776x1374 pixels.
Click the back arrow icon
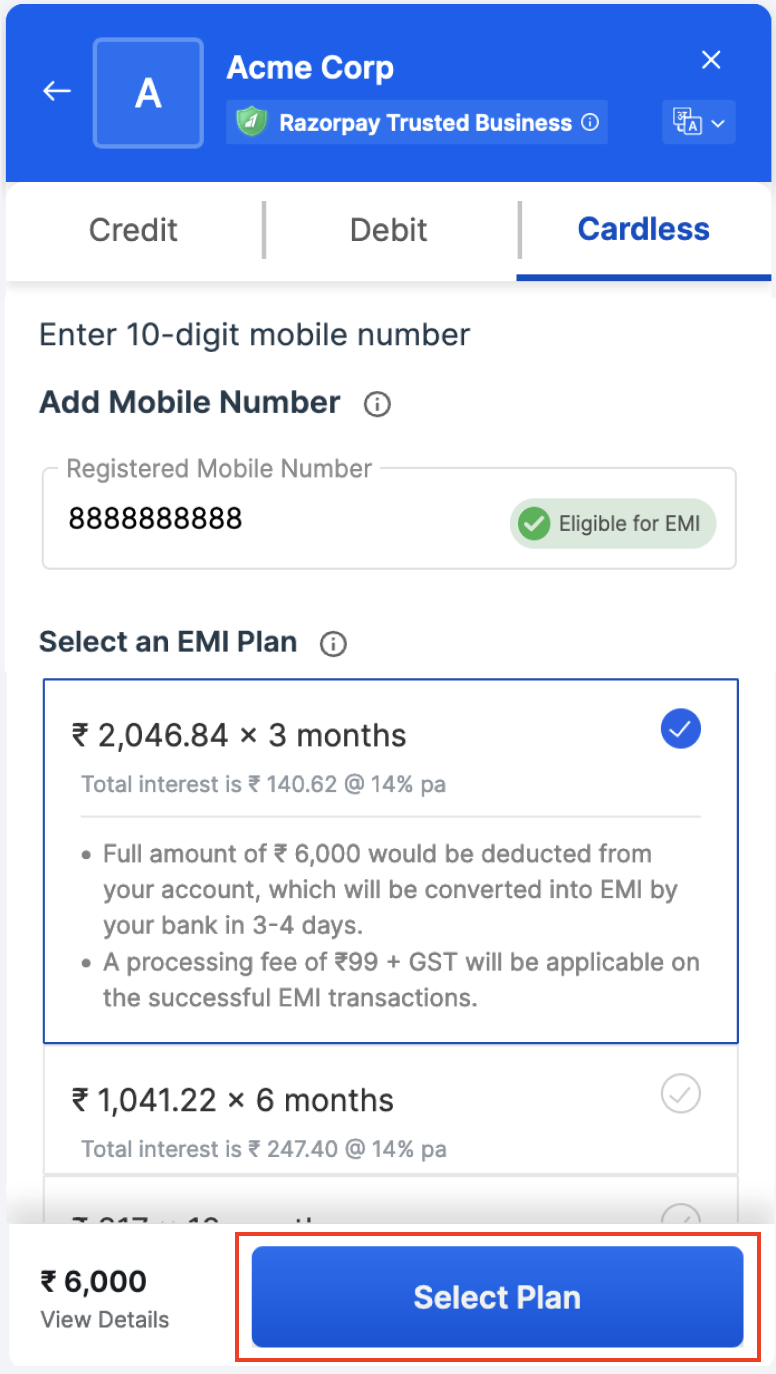[57, 91]
